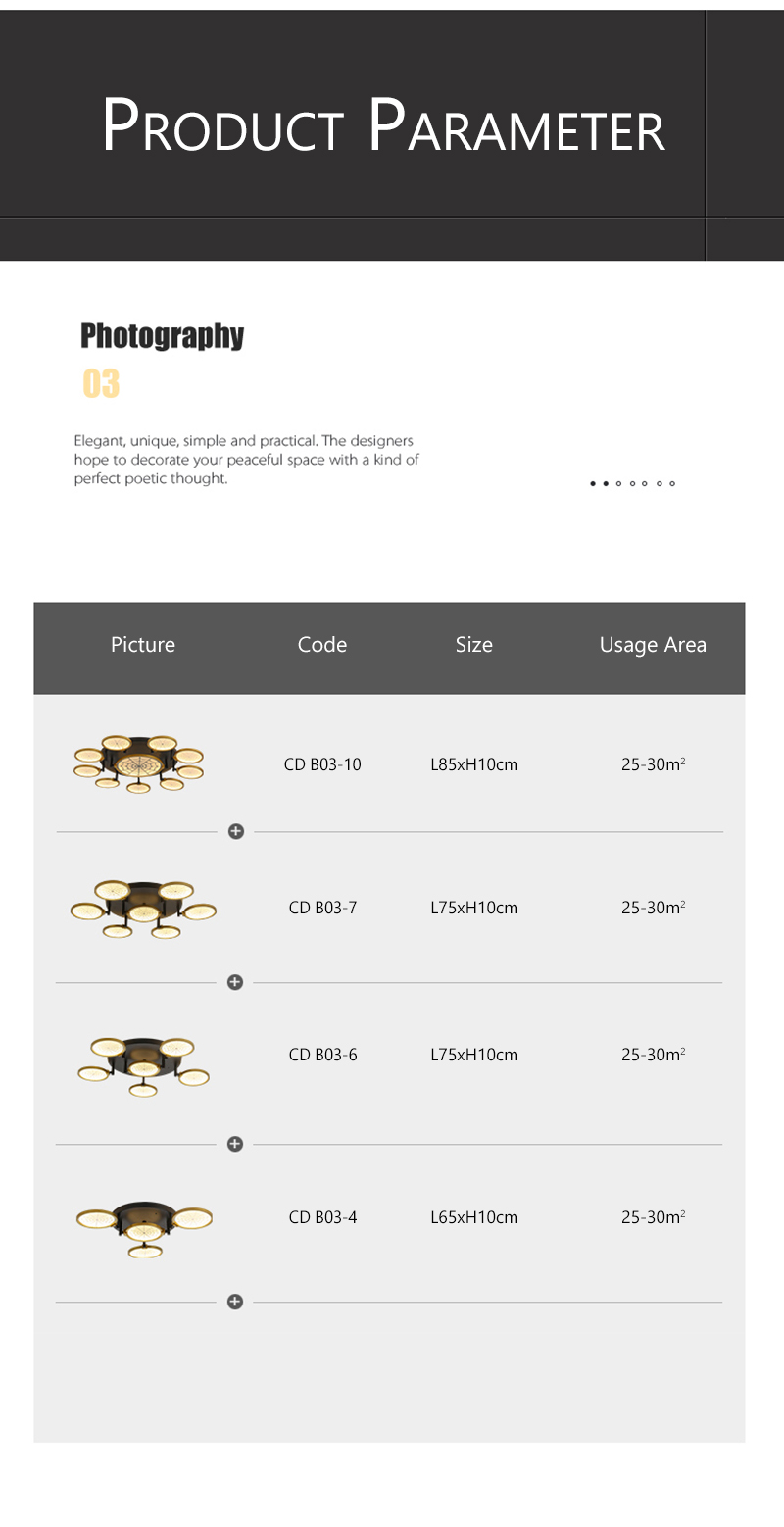Image resolution: width=784 pixels, height=1527 pixels.
Task: Select the CD B03-10 product code
Action: [322, 764]
